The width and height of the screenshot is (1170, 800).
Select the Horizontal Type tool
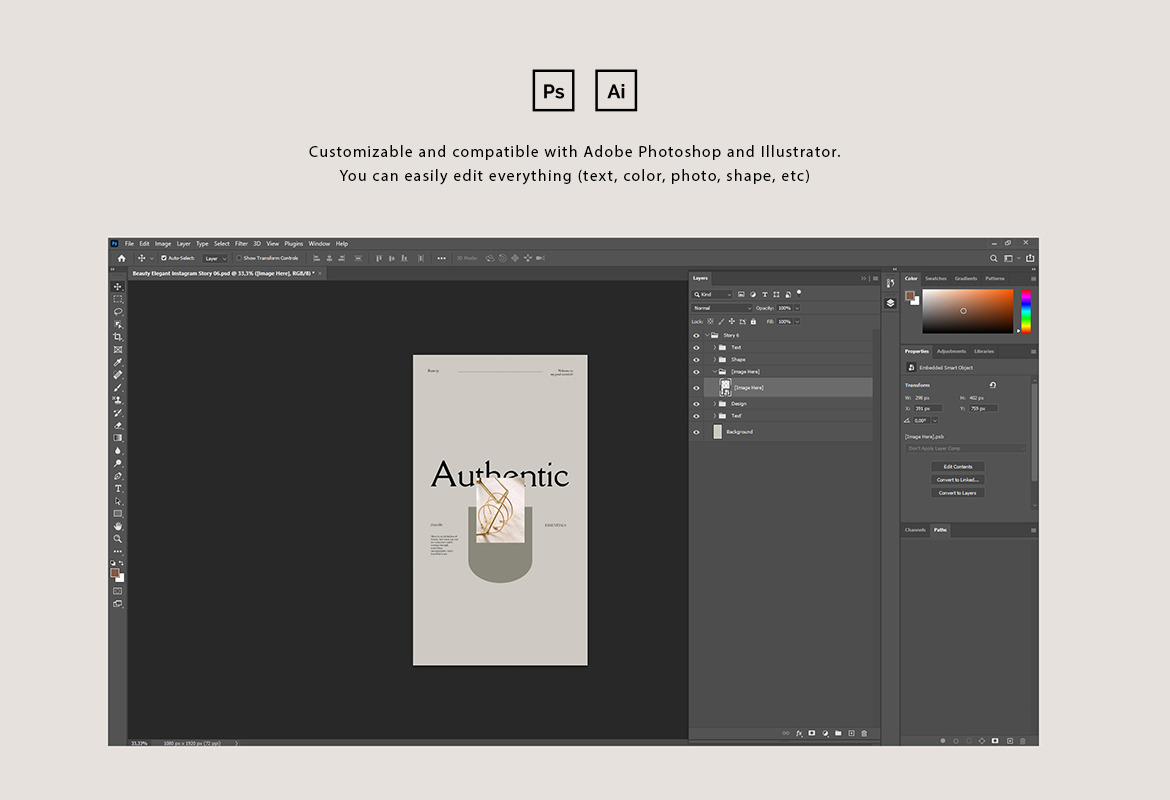[118, 488]
